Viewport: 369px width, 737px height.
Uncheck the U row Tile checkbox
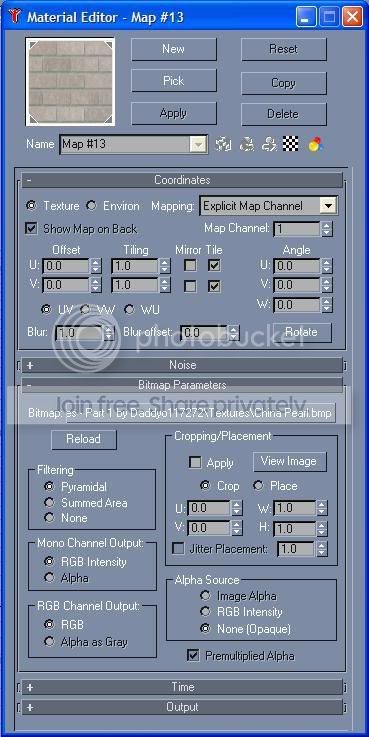tap(214, 266)
